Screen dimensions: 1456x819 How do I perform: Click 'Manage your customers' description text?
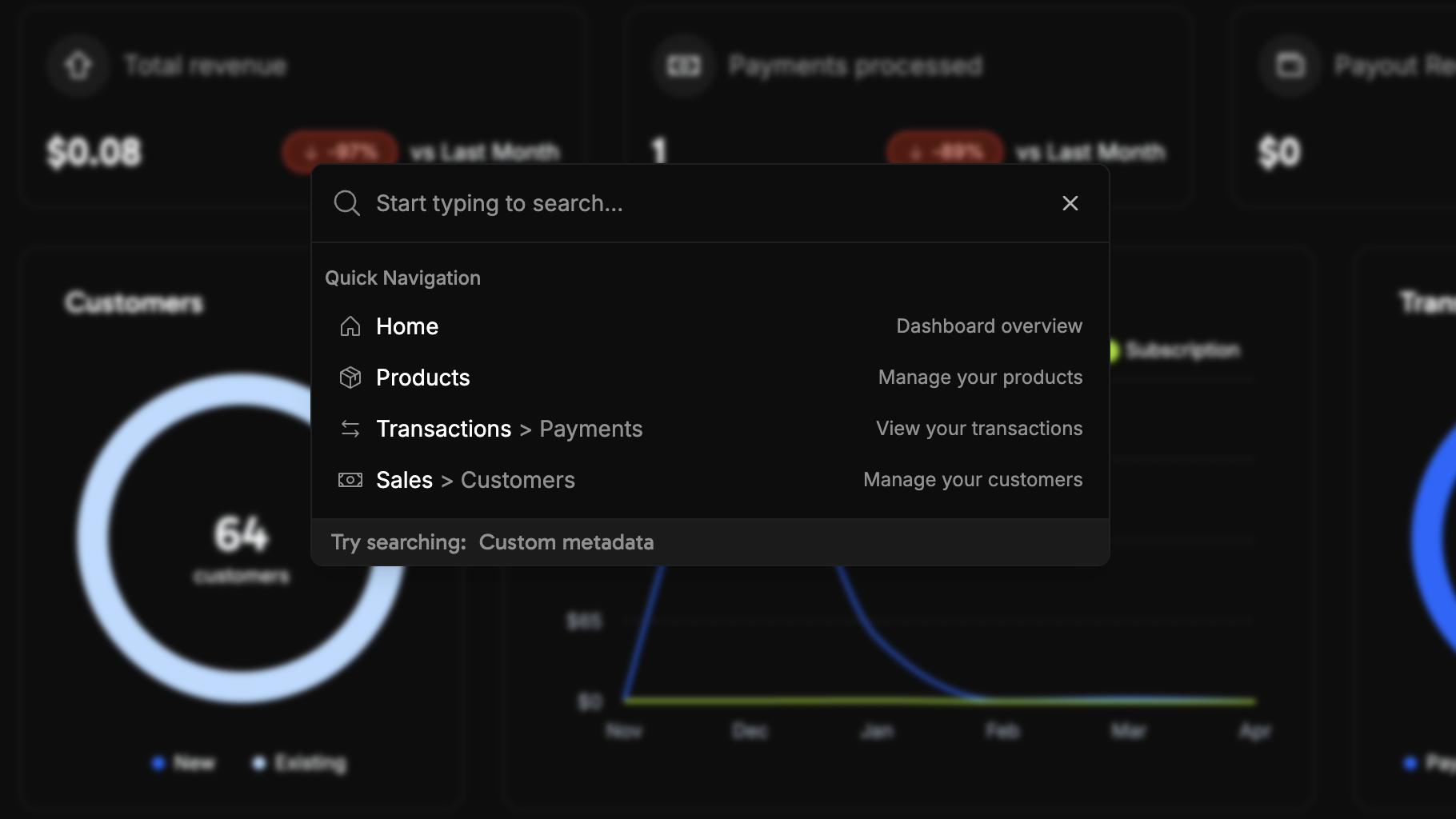[973, 480]
